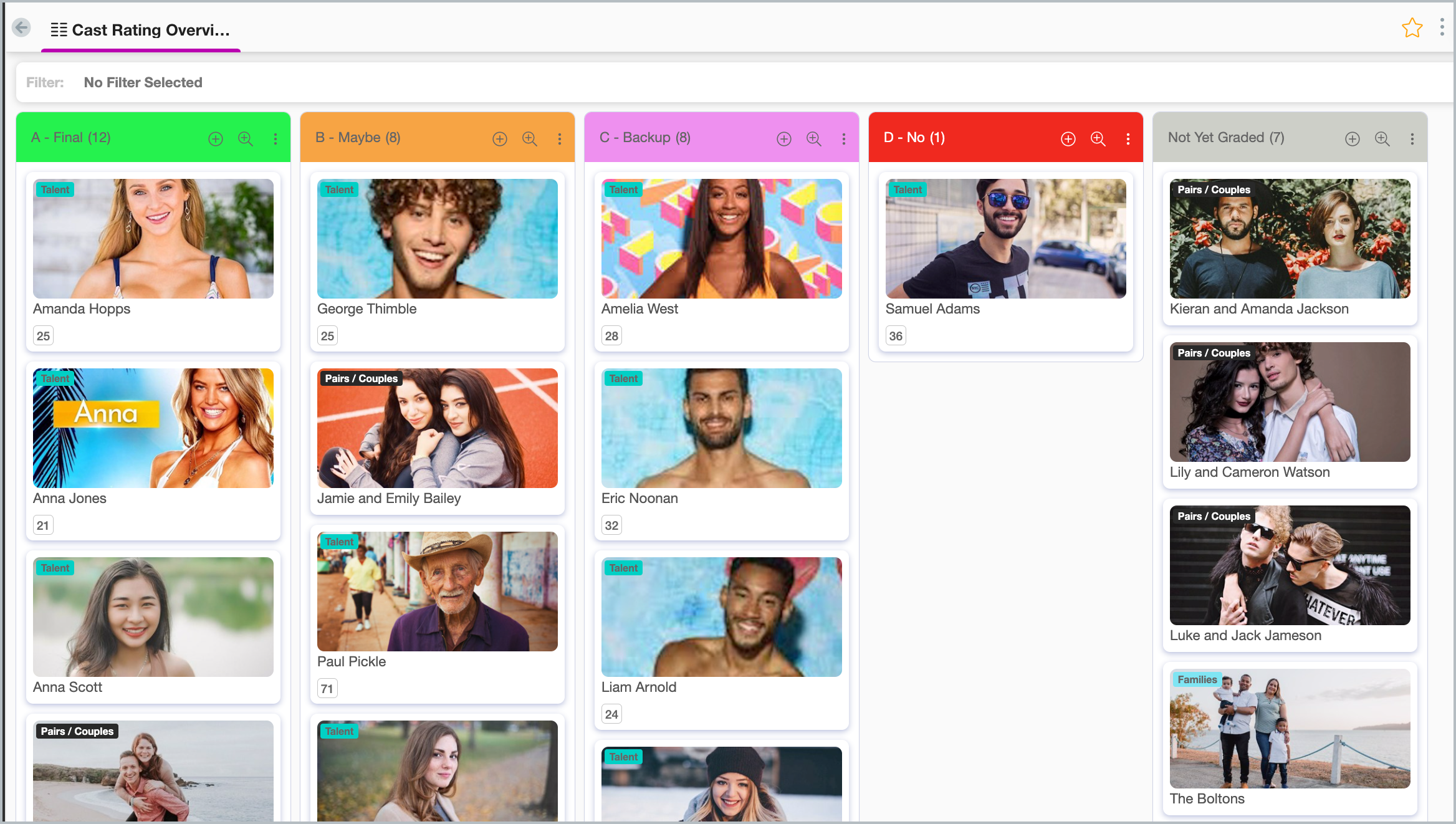Select the Cast Rating Overview tab

[141, 30]
